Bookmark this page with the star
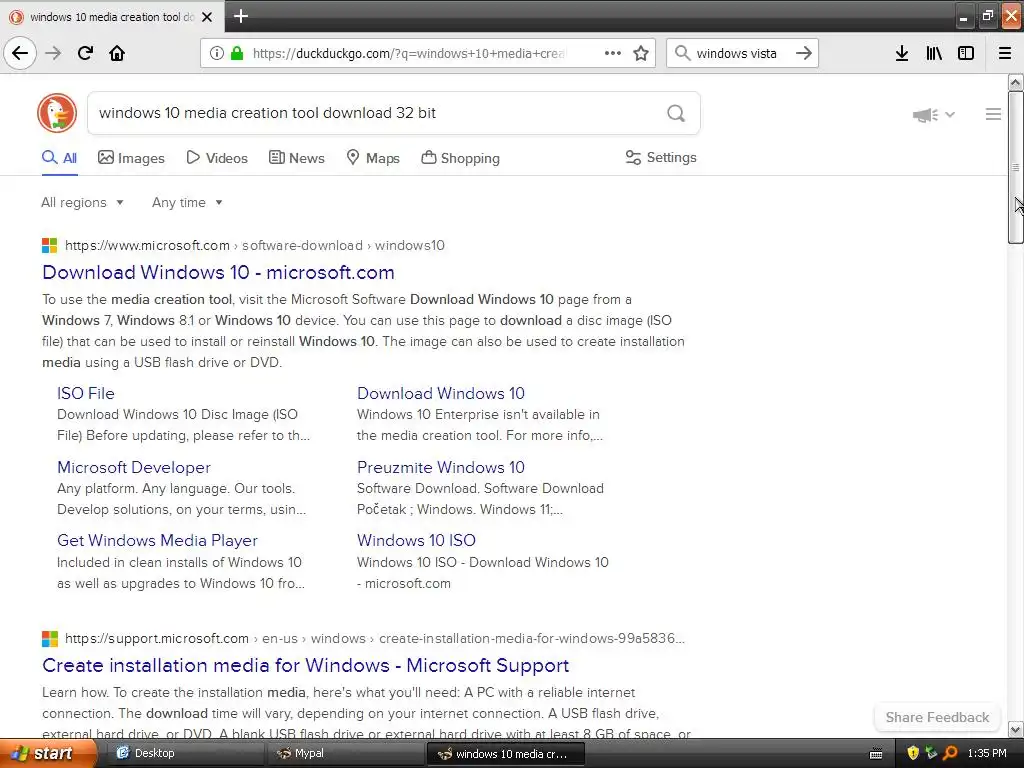Image resolution: width=1024 pixels, height=768 pixels. coord(641,53)
